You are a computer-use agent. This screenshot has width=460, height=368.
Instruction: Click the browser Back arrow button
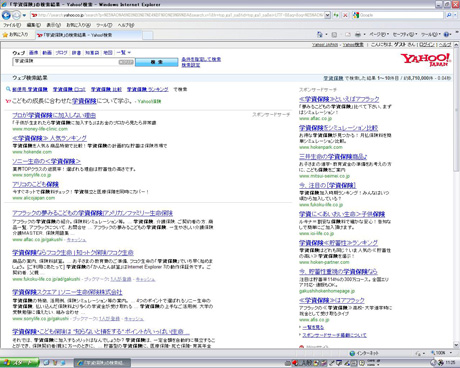coord(6,15)
